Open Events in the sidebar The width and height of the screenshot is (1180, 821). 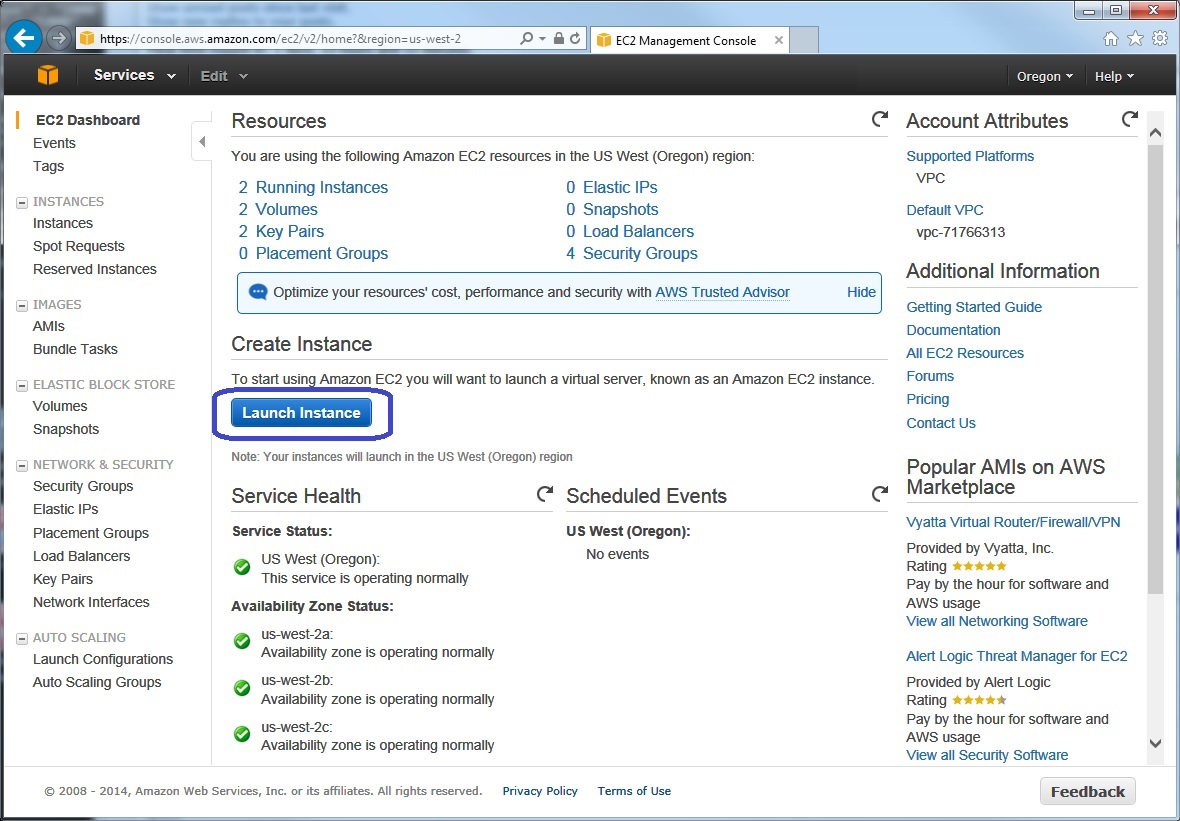coord(54,143)
